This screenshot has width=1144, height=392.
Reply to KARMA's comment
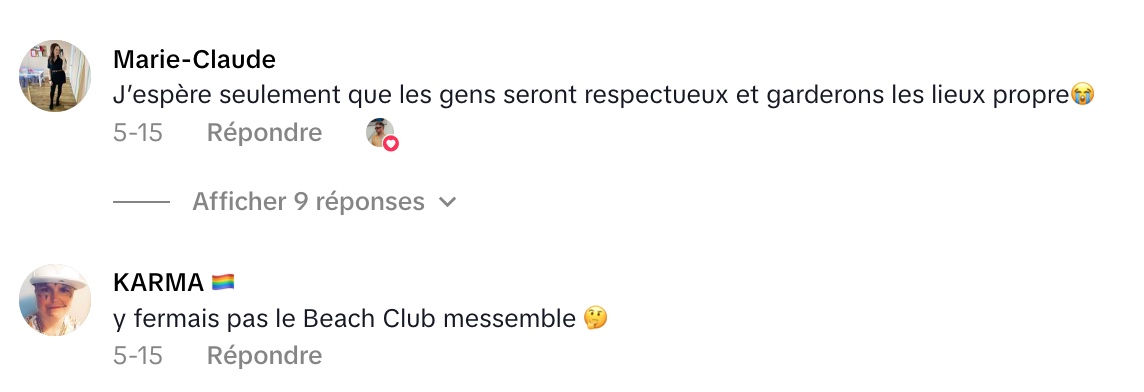click(x=264, y=356)
